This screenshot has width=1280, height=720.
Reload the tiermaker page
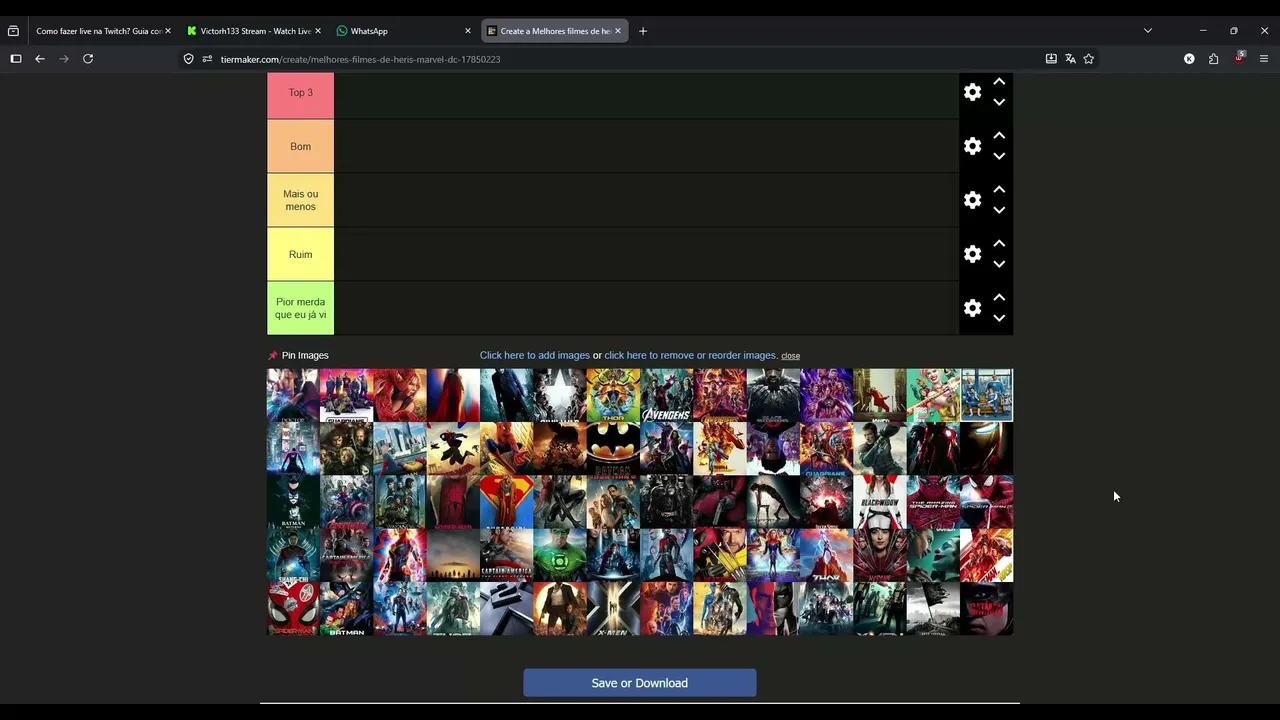(x=88, y=59)
